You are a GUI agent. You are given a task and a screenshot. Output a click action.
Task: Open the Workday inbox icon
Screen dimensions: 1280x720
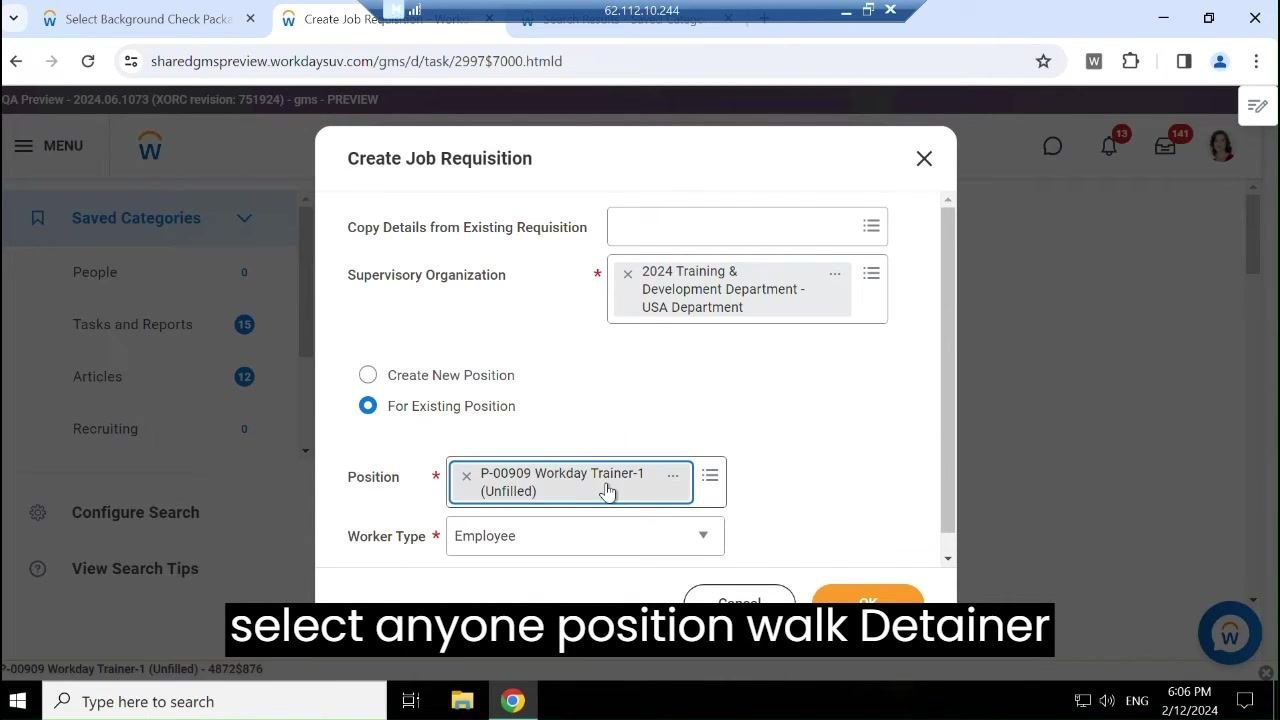point(1165,146)
